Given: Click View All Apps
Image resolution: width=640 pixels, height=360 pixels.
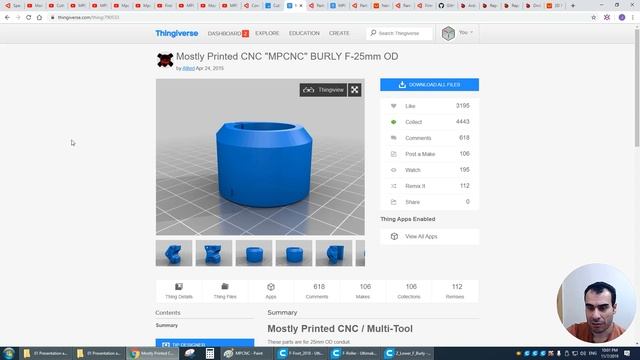Looking at the screenshot, I should 429,236.
